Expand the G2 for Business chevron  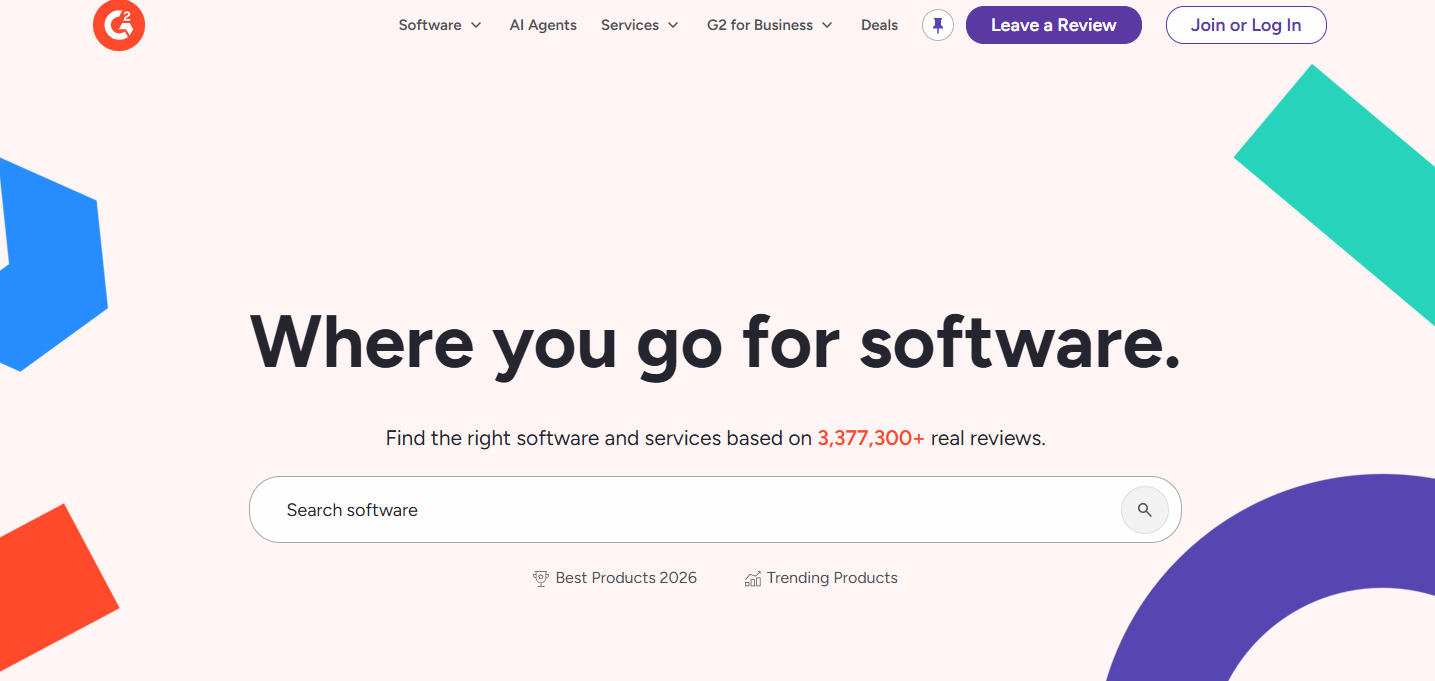[827, 25]
